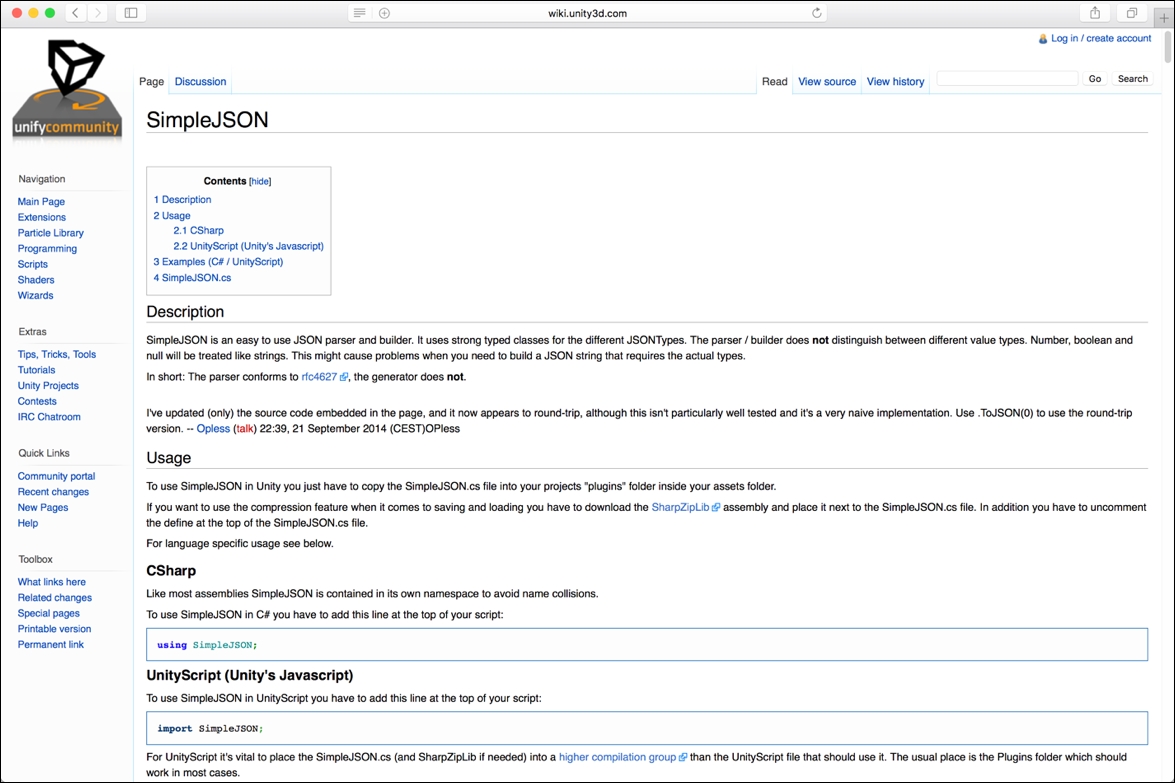Click the Go button

1095,79
